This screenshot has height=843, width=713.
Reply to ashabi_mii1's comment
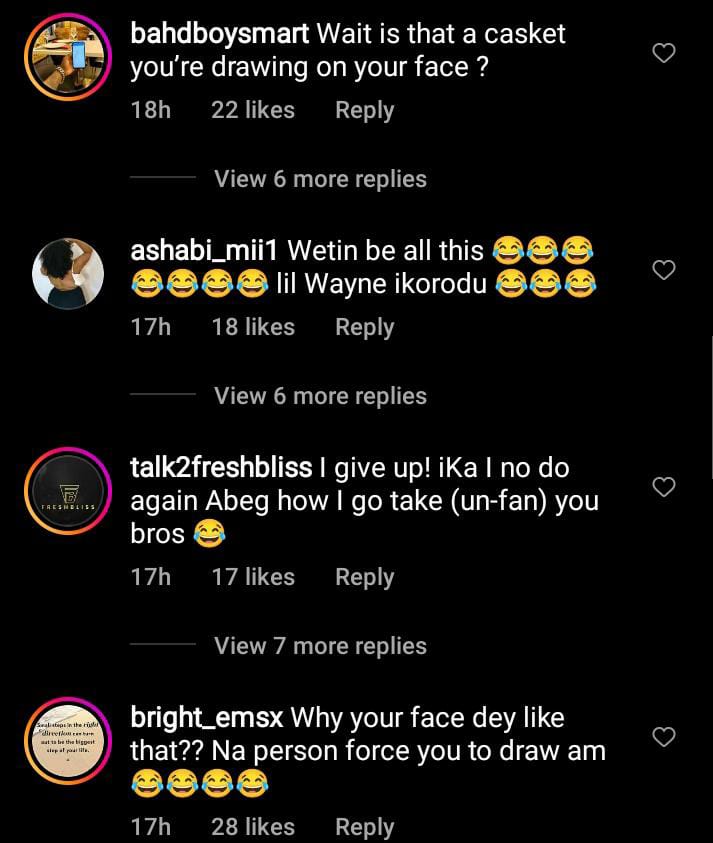[364, 327]
